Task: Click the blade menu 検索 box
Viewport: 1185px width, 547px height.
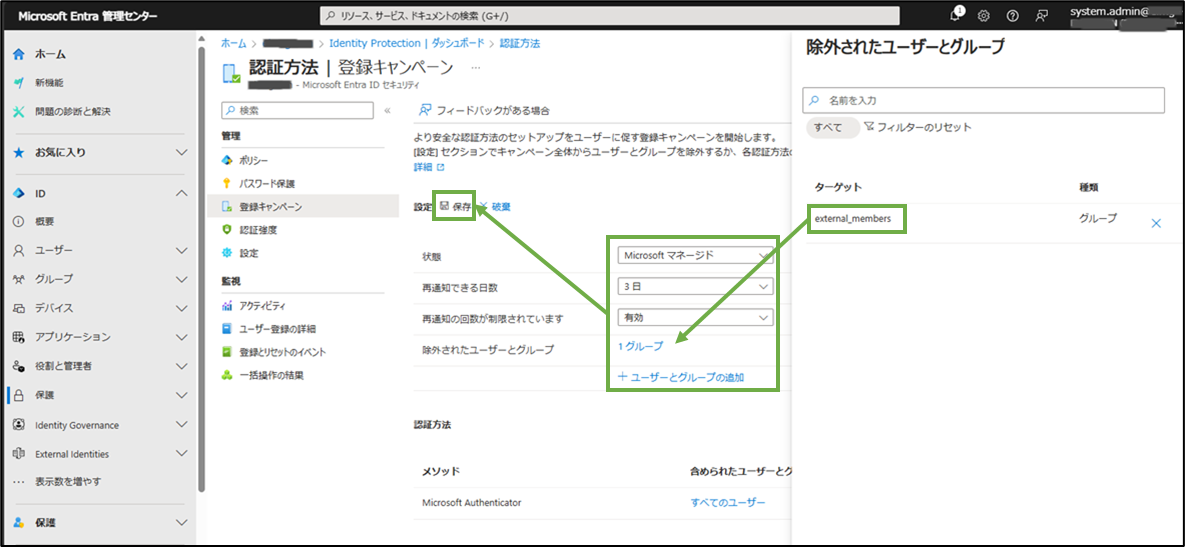Action: [x=297, y=110]
